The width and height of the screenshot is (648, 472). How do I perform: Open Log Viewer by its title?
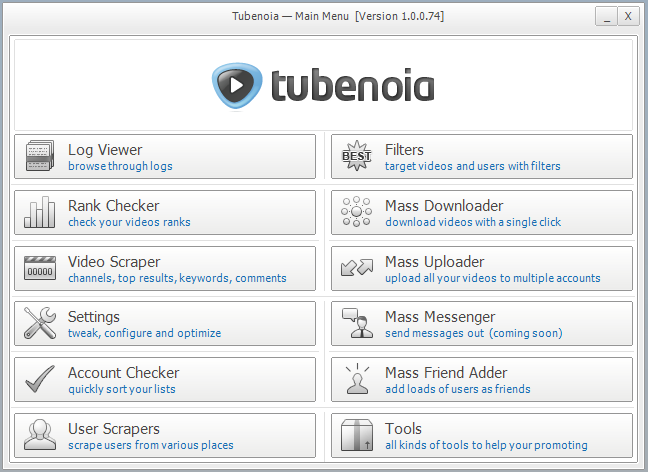pos(105,150)
